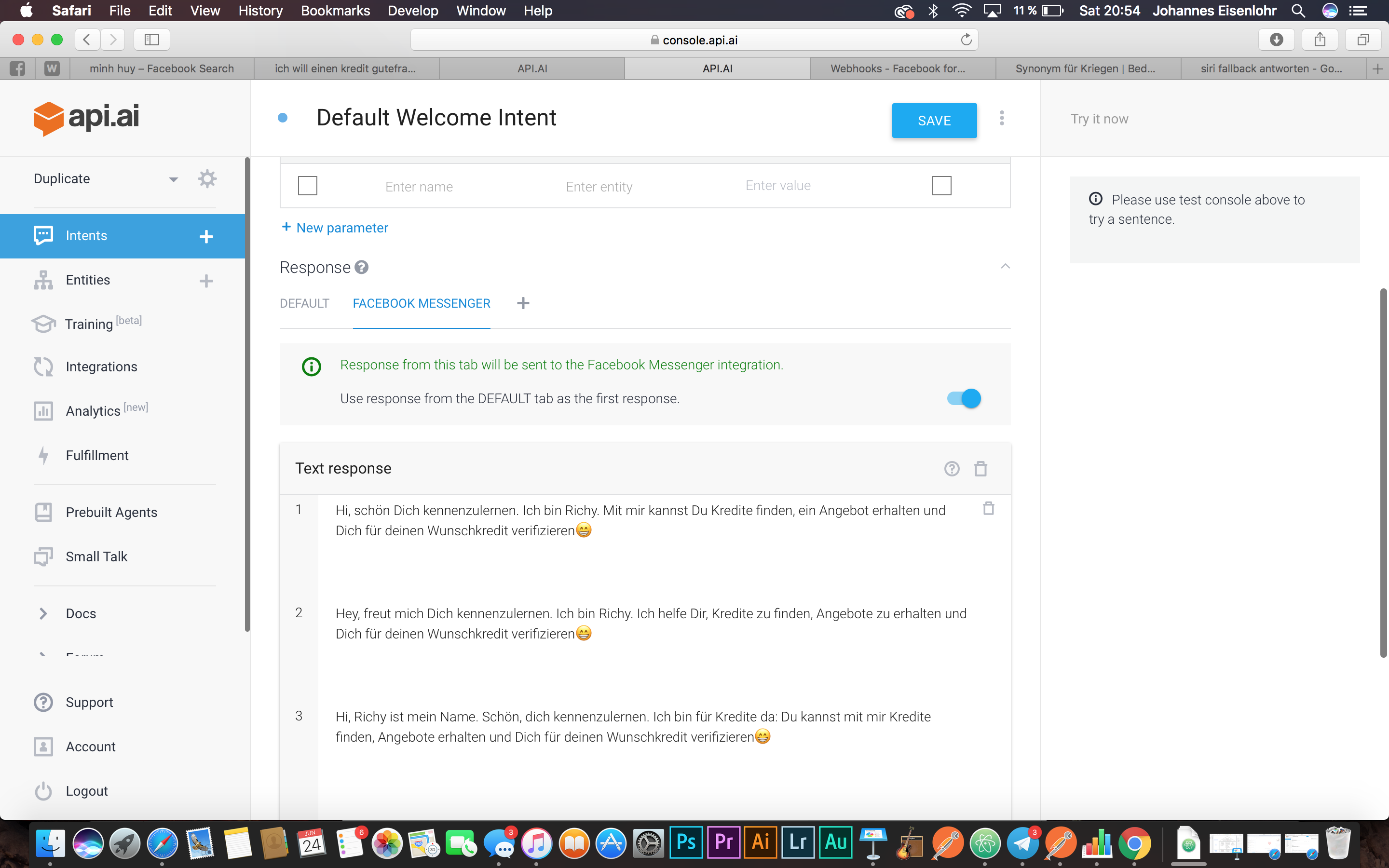Open help for Text response card

(952, 468)
